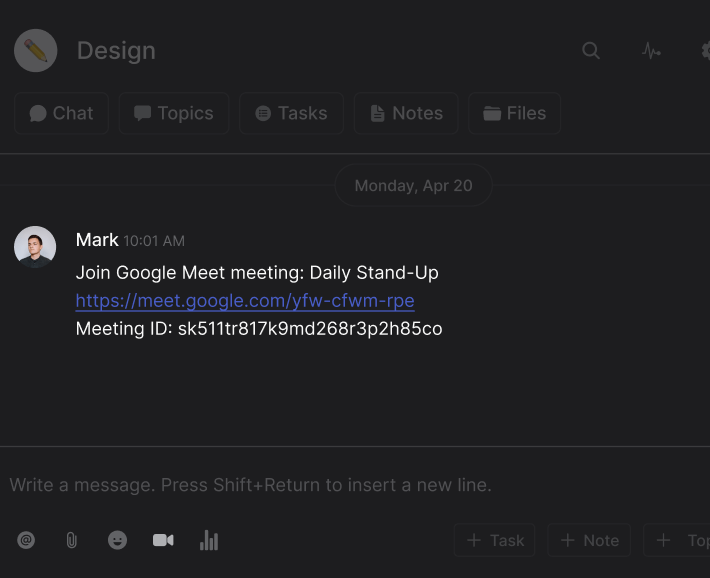Screen dimensions: 710x578
Task: Switch to the Topics tab
Action: click(x=174, y=113)
